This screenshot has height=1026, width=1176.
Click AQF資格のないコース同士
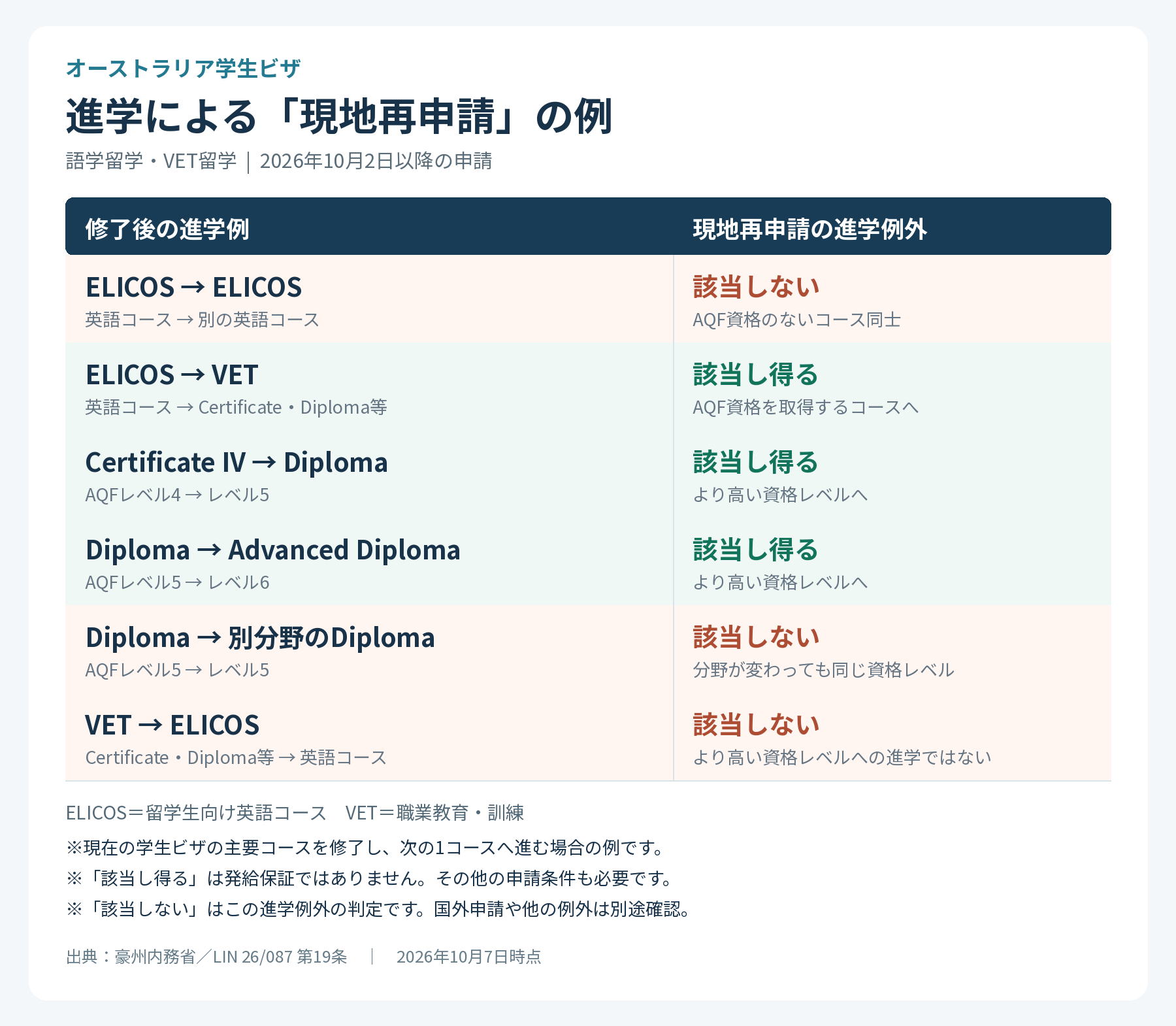(x=797, y=320)
